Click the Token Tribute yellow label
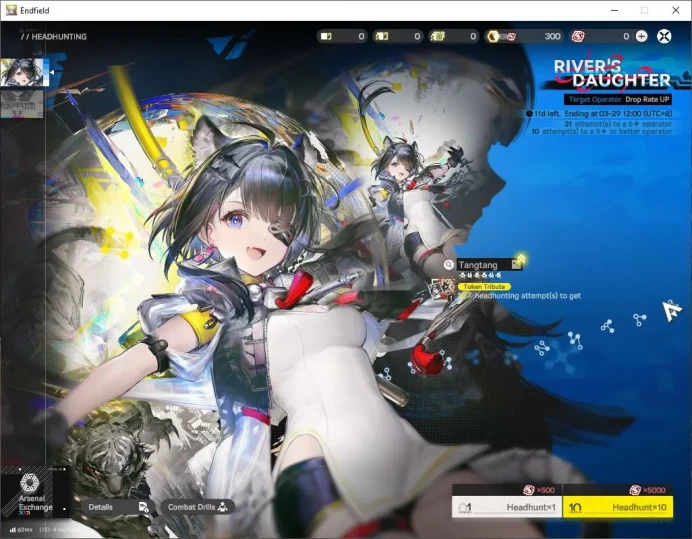 point(484,286)
